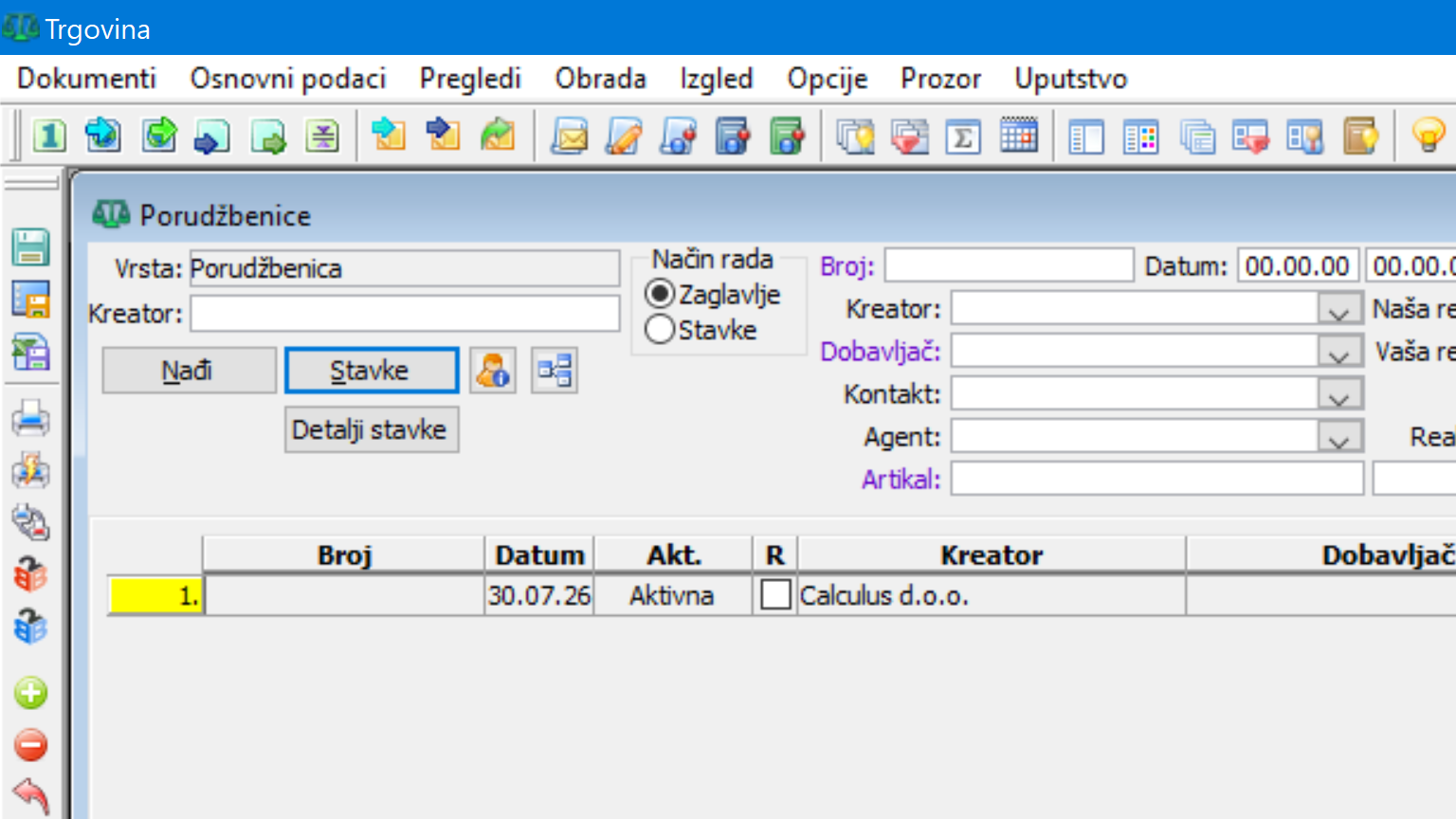Click the red curved undo arrow icon

pyautogui.click(x=31, y=796)
